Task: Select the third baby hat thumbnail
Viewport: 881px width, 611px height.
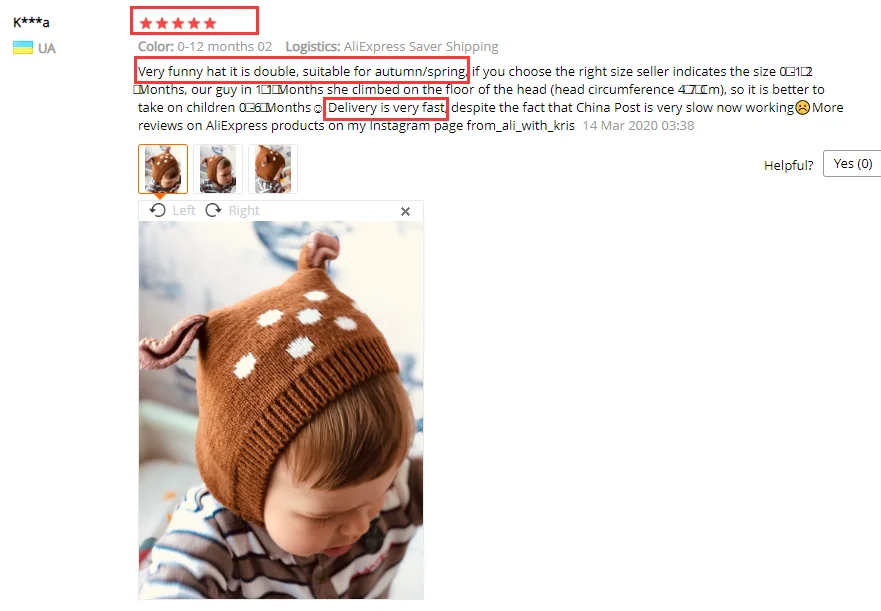Action: pos(273,169)
